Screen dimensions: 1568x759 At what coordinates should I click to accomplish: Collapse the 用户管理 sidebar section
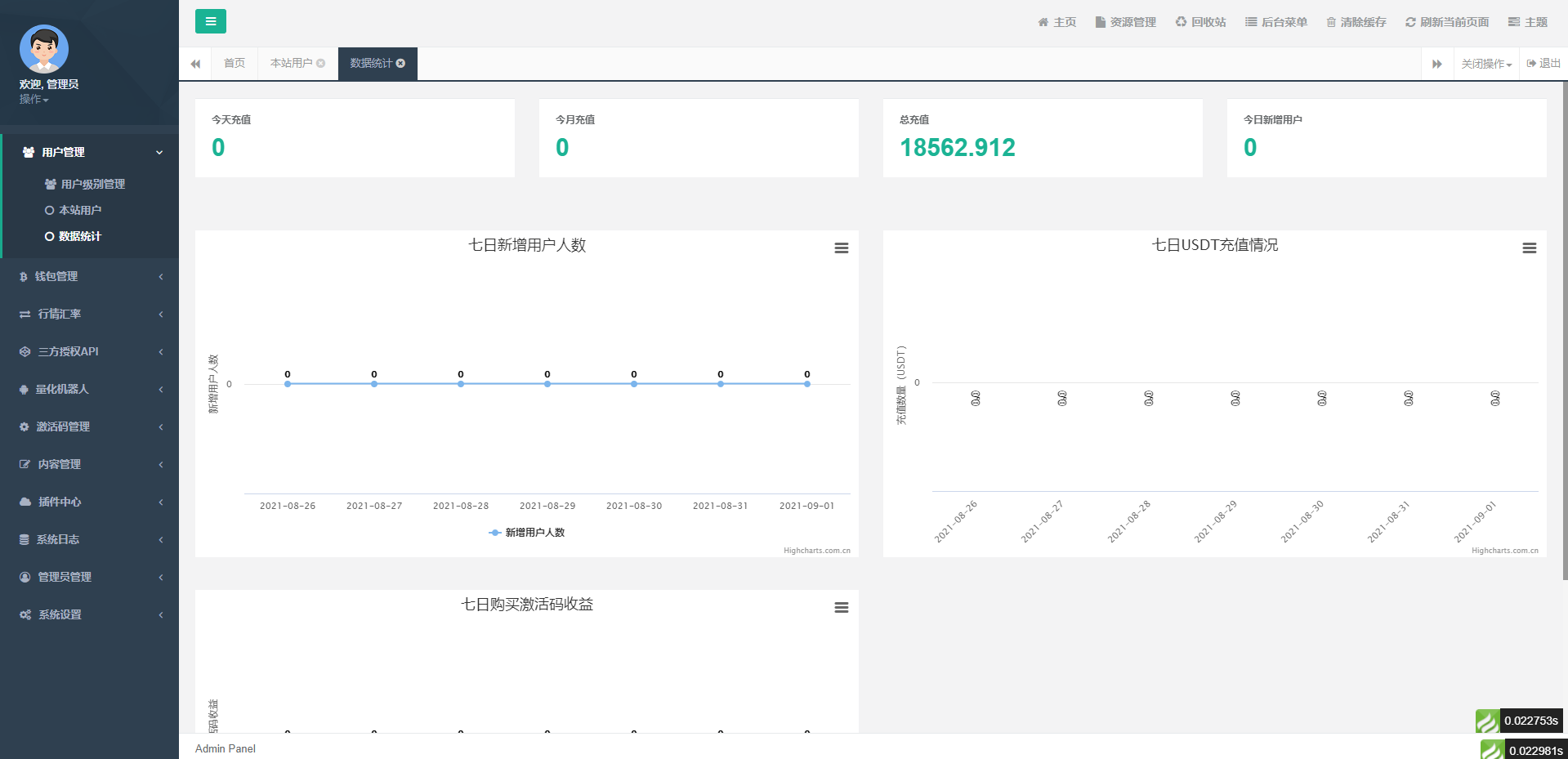pyautogui.click(x=89, y=152)
